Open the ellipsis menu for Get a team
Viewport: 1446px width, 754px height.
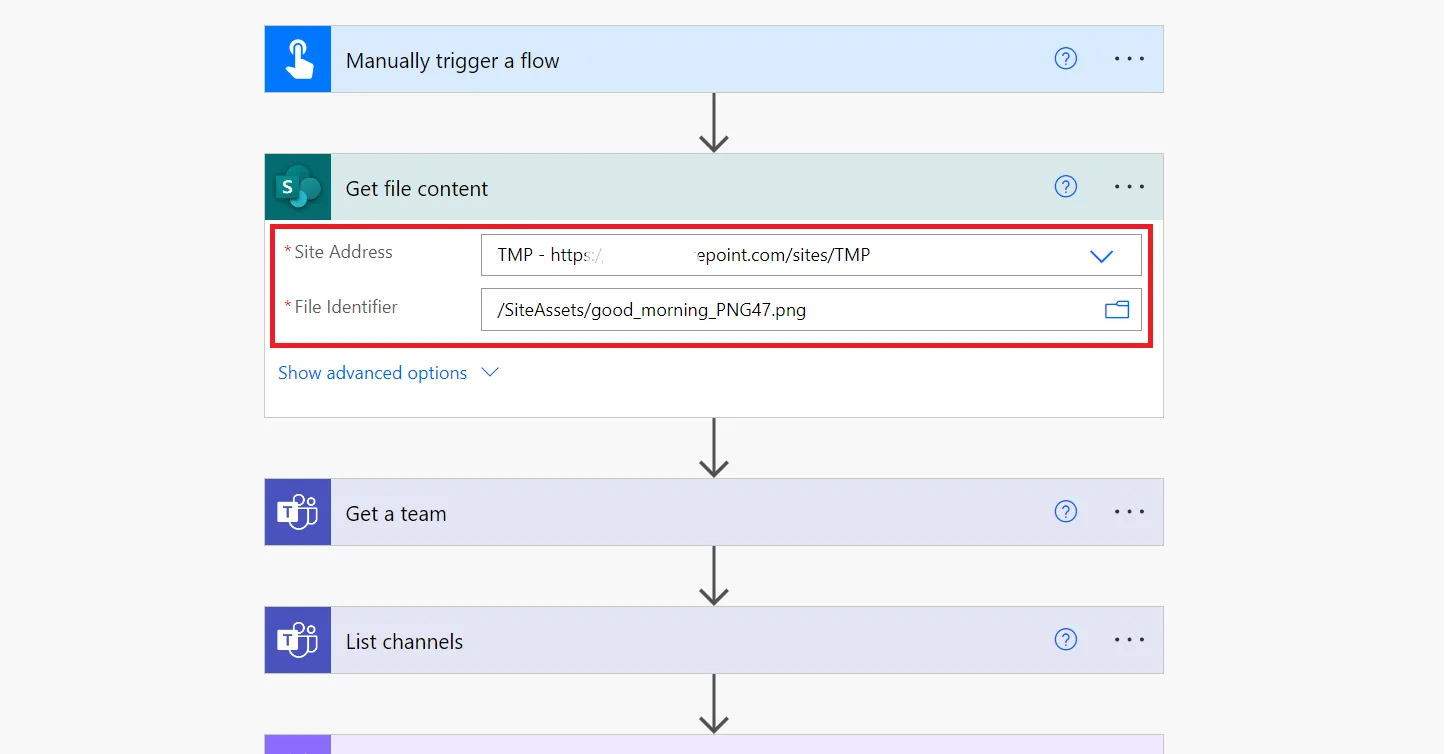(1129, 512)
